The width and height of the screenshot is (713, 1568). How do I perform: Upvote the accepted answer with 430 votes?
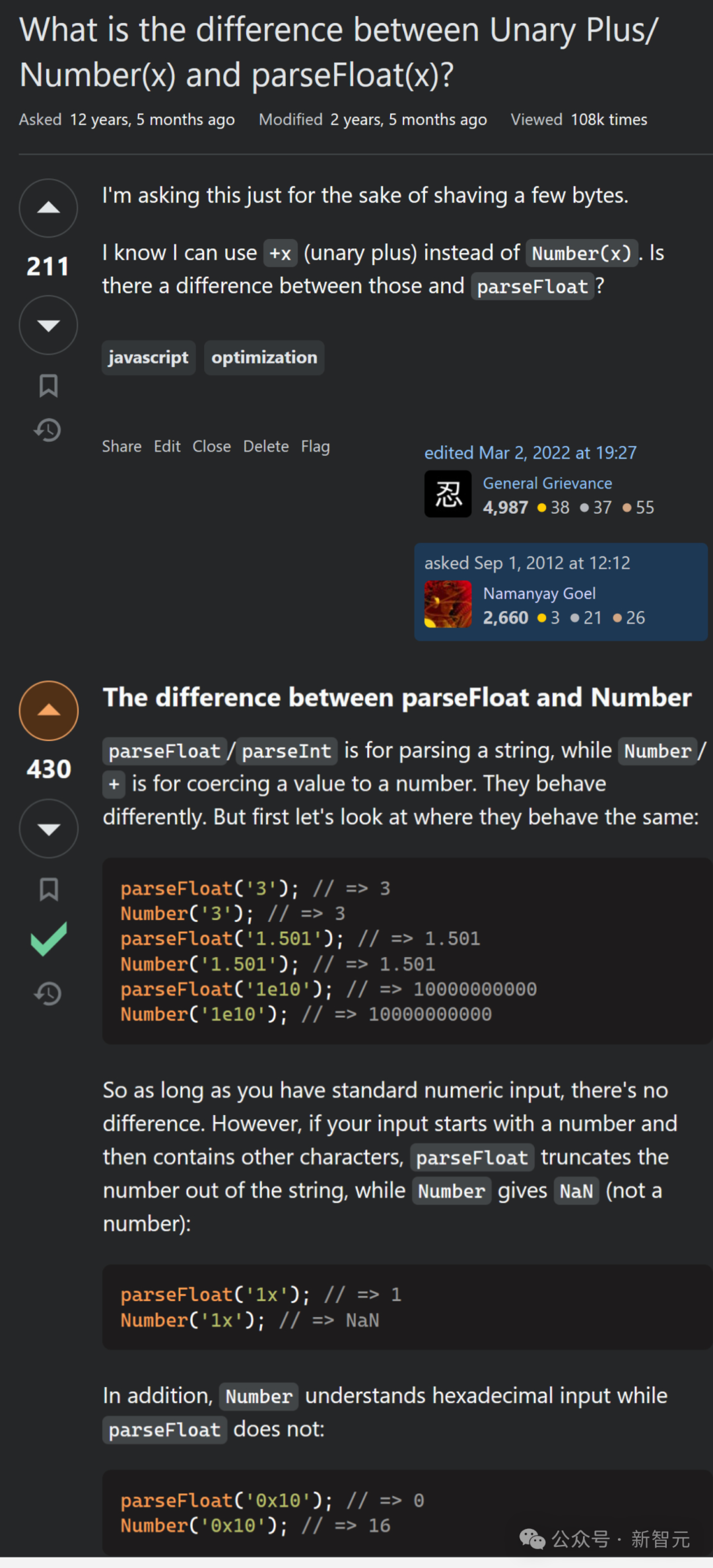pos(48,711)
